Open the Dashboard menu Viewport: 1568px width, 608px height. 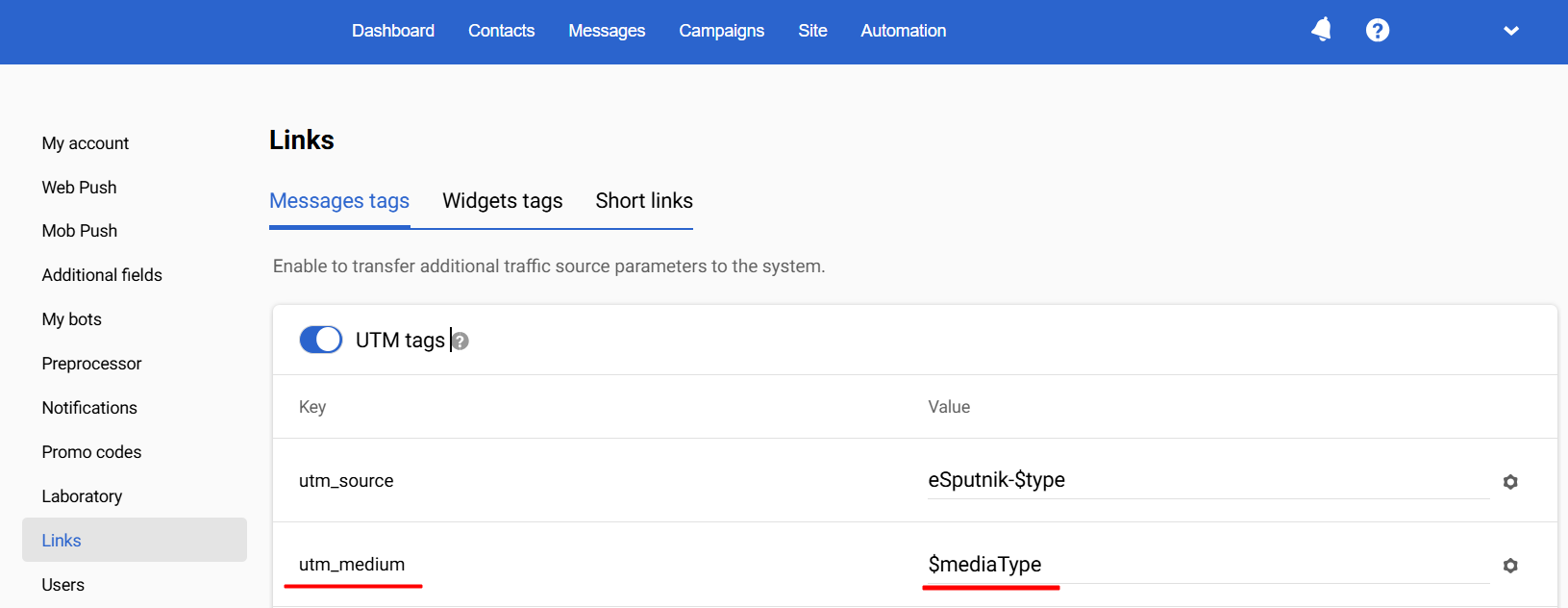[393, 31]
